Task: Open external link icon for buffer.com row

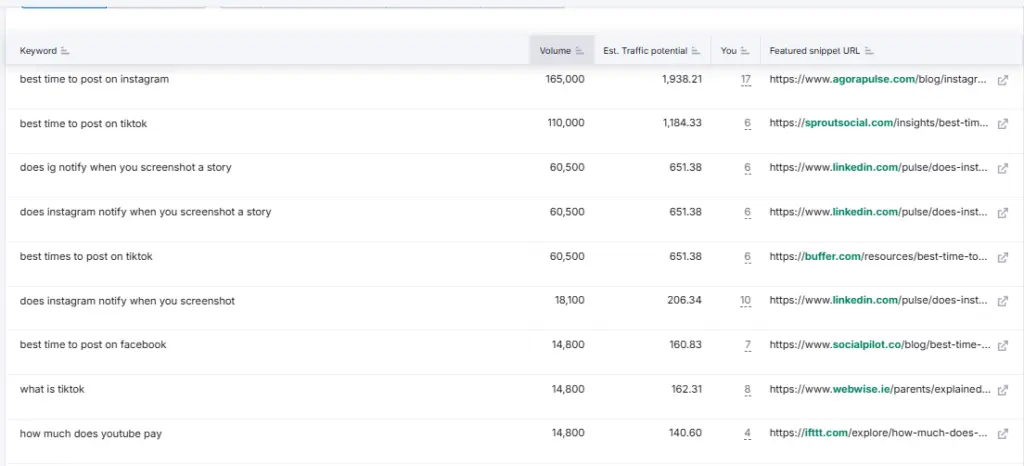Action: coord(1003,257)
